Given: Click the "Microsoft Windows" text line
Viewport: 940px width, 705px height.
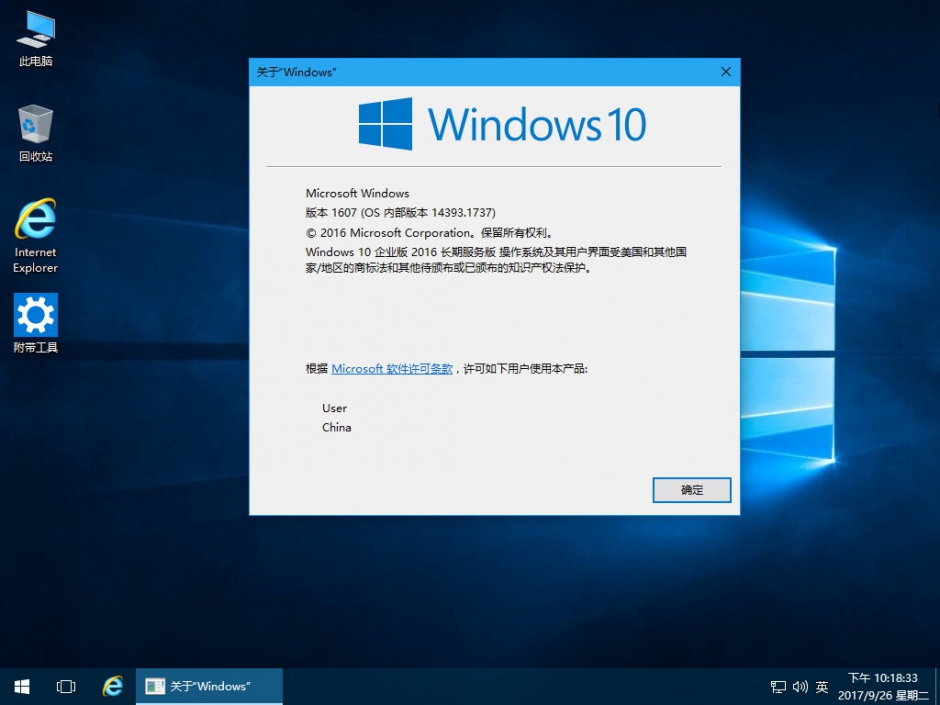Looking at the screenshot, I should click(357, 193).
